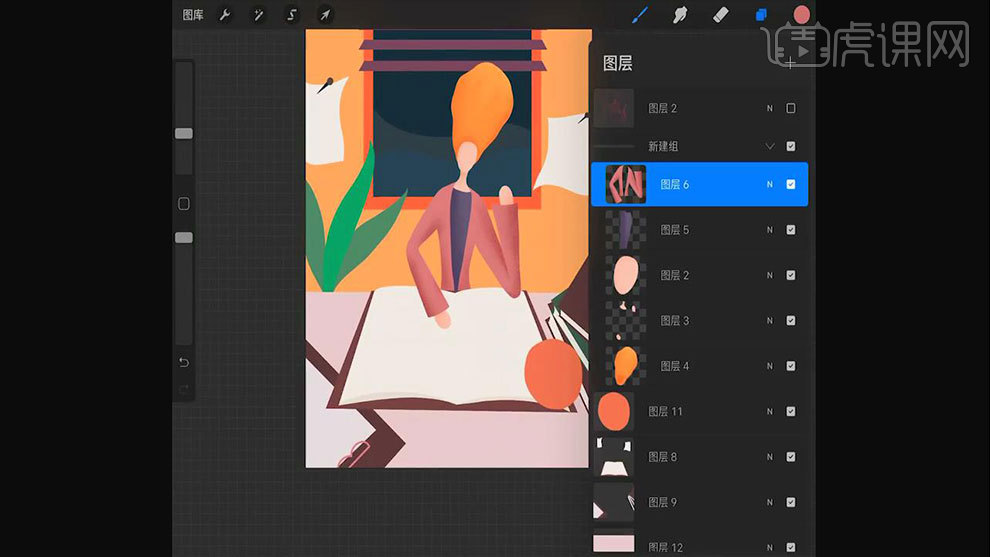Screen dimensions: 990x557
Task: Close the Layers panel via layers icon
Action: 761,15
